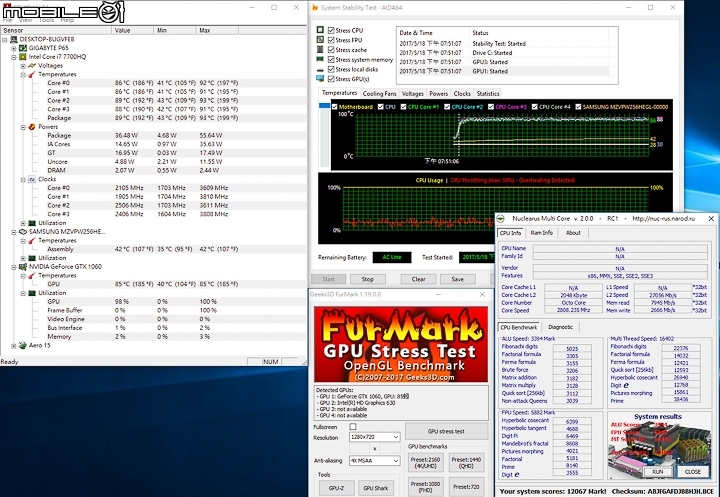Expand the Aero 15 tree node
This screenshot has width=720, height=497.
14,345
